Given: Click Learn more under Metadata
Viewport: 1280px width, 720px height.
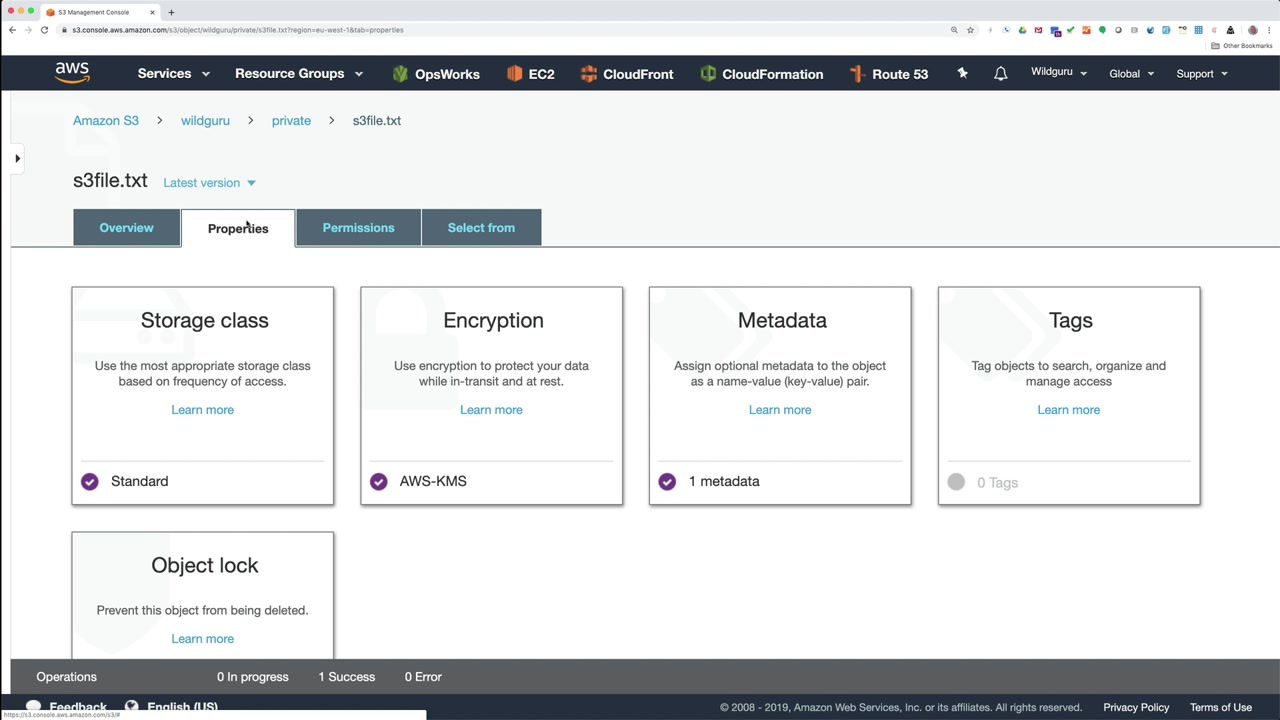Looking at the screenshot, I should point(780,410).
